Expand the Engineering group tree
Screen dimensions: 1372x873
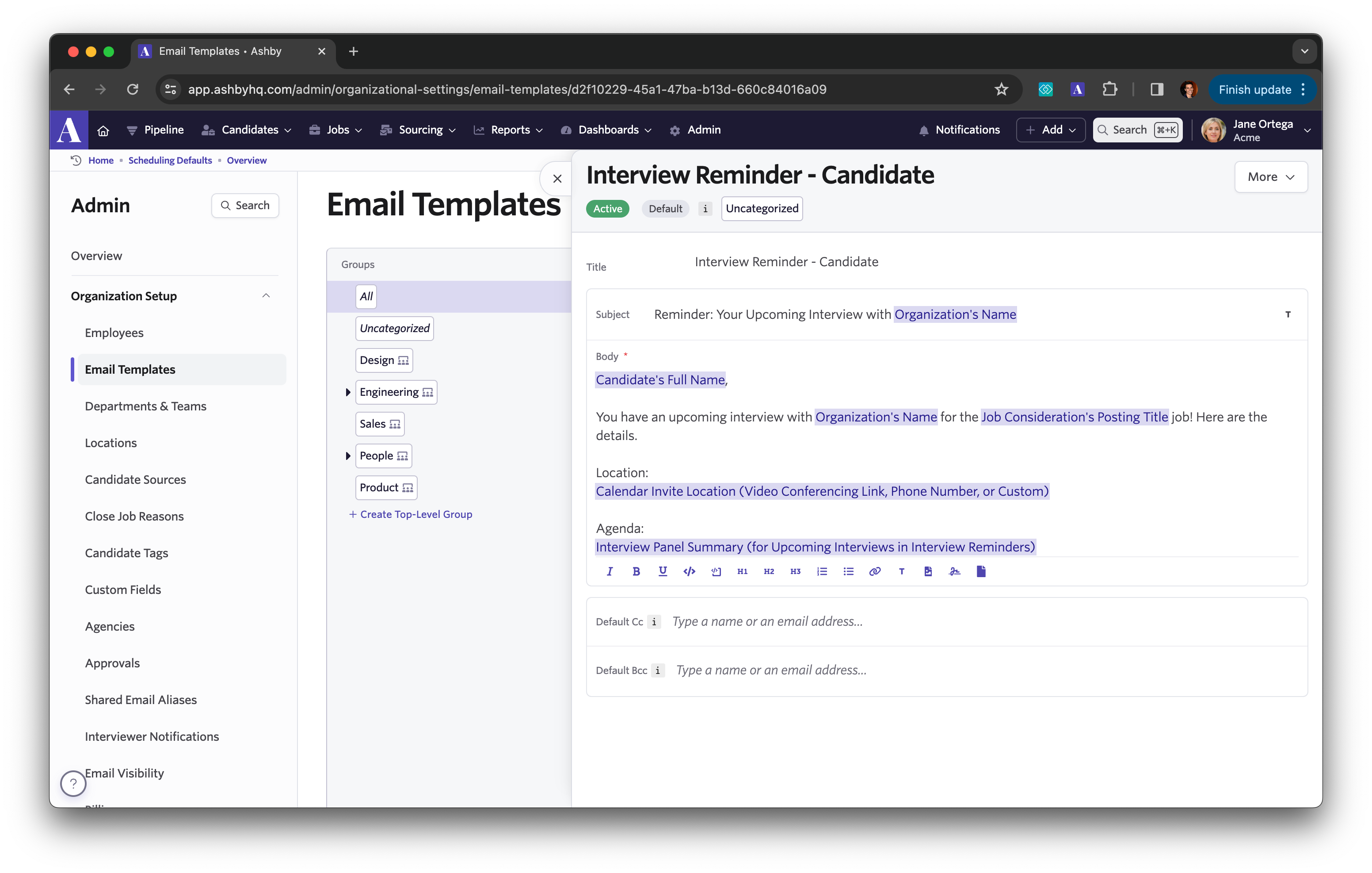click(x=347, y=392)
